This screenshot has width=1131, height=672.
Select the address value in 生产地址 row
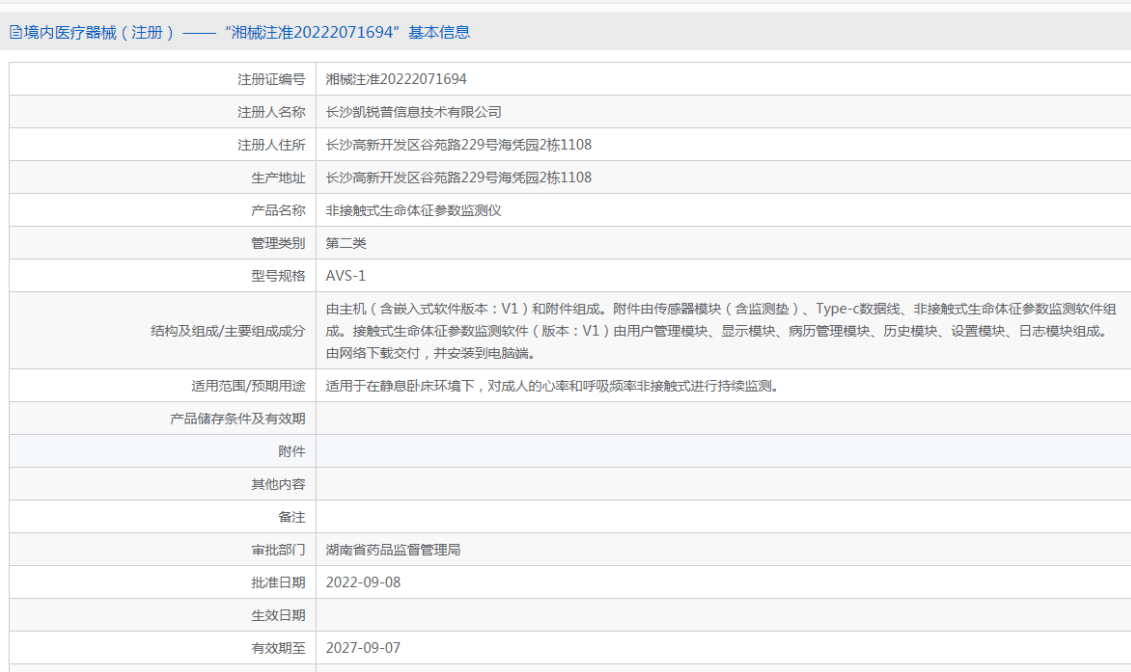458,177
